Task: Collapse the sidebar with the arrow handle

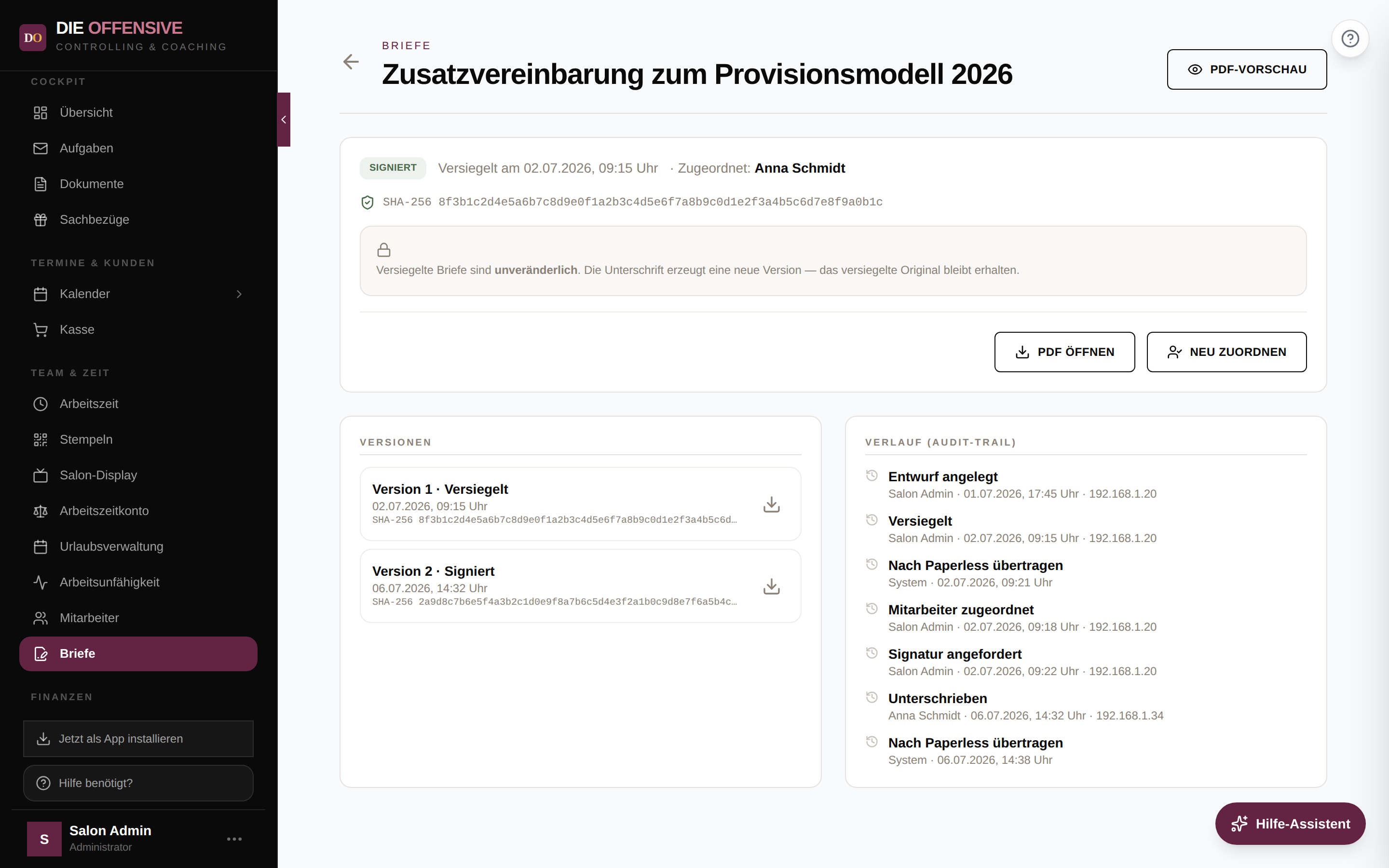Action: coord(284,120)
